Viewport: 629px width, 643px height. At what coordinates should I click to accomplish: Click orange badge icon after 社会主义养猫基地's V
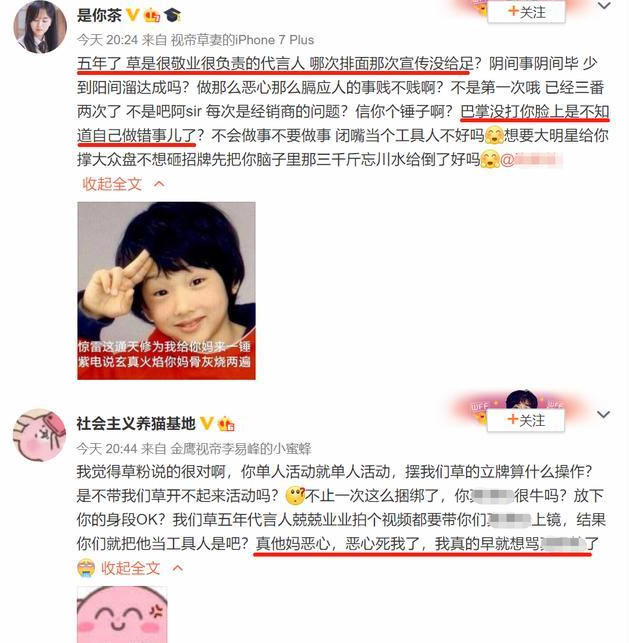coord(226,424)
